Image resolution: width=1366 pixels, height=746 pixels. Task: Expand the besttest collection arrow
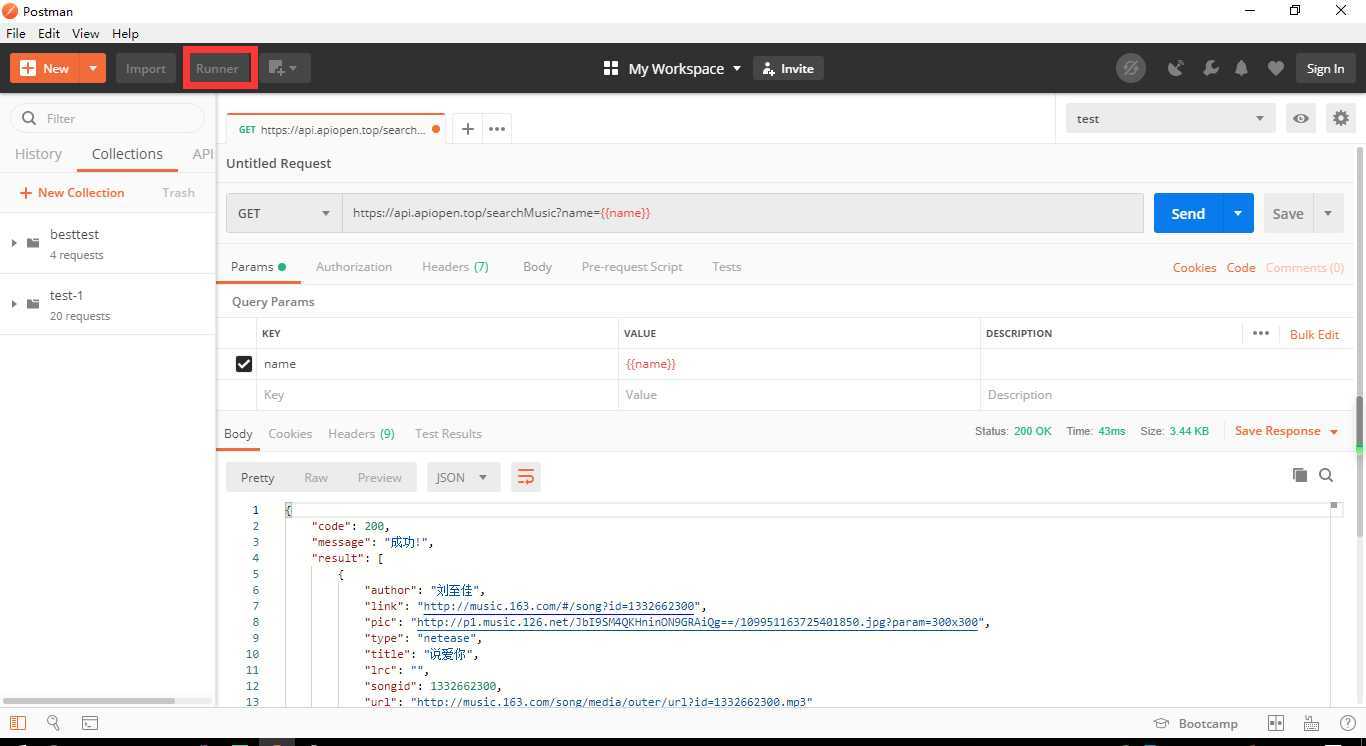pyautogui.click(x=14, y=242)
